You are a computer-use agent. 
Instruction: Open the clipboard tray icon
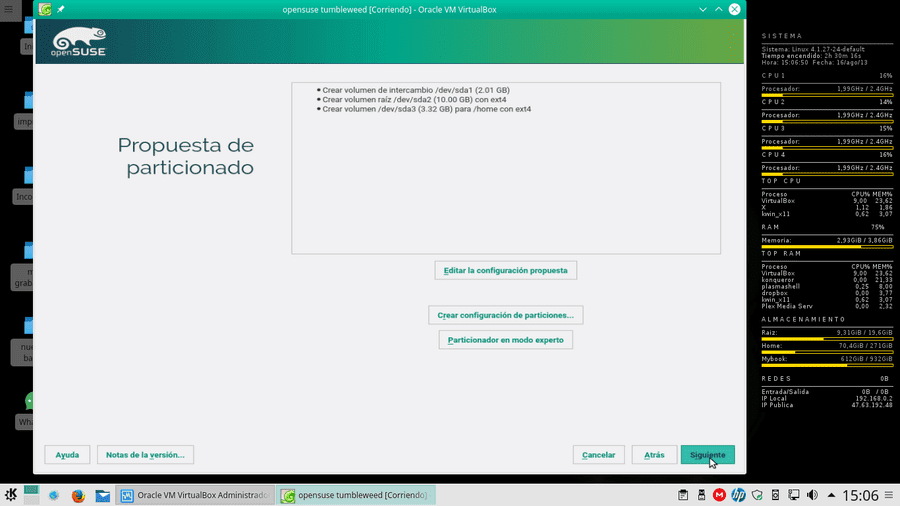point(682,495)
